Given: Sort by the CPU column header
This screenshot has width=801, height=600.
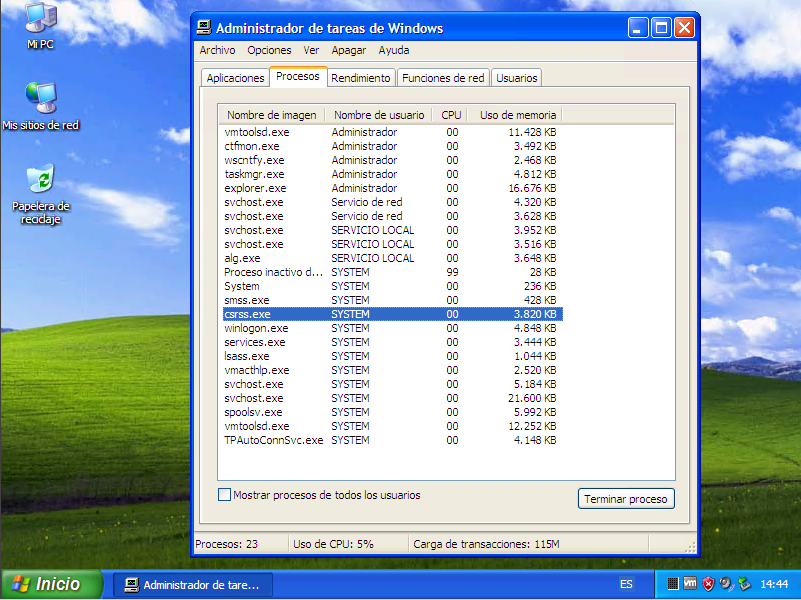Looking at the screenshot, I should [451, 115].
